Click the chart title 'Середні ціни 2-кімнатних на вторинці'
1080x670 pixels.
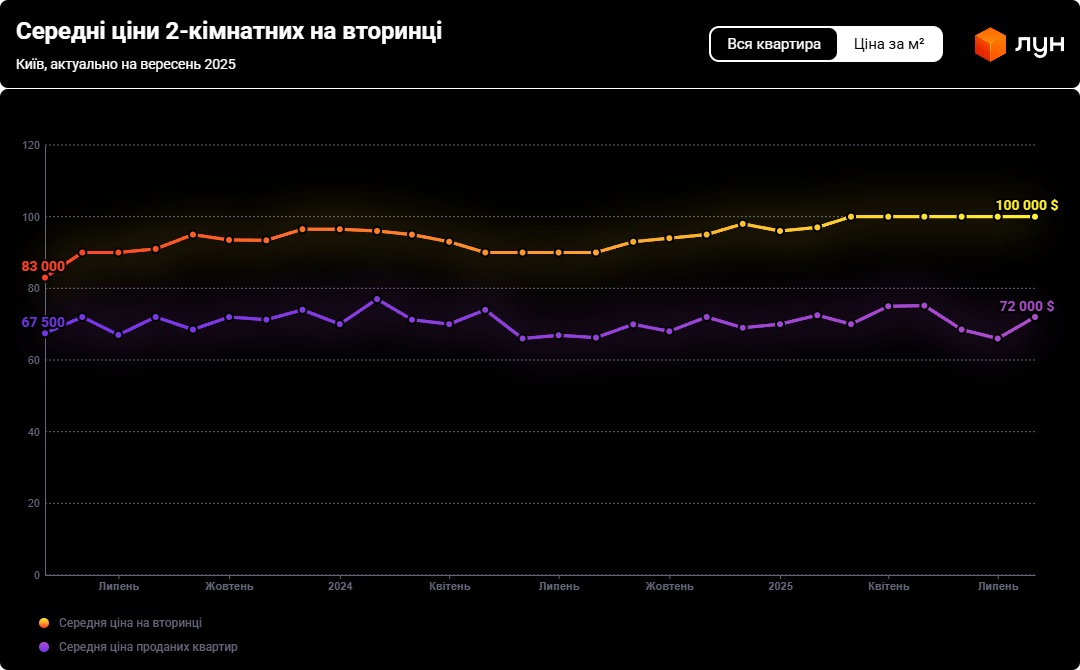click(229, 32)
